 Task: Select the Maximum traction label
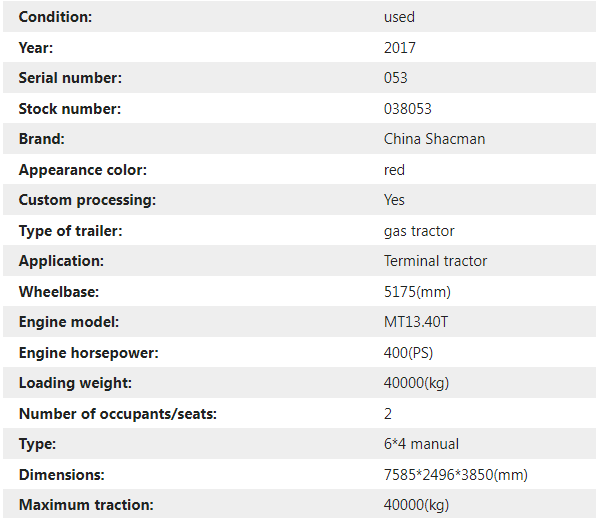click(x=86, y=505)
